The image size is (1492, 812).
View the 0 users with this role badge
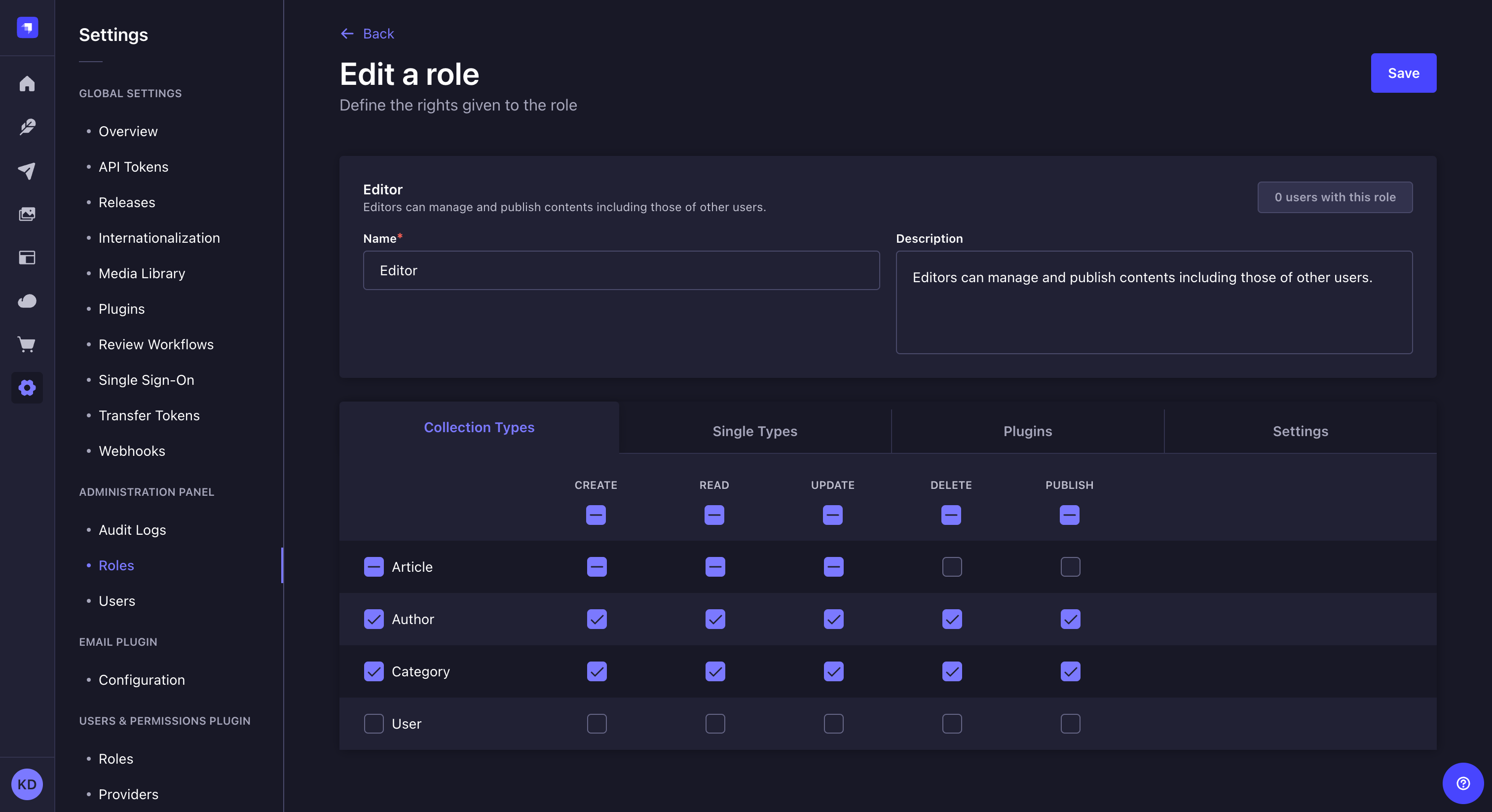1335,197
